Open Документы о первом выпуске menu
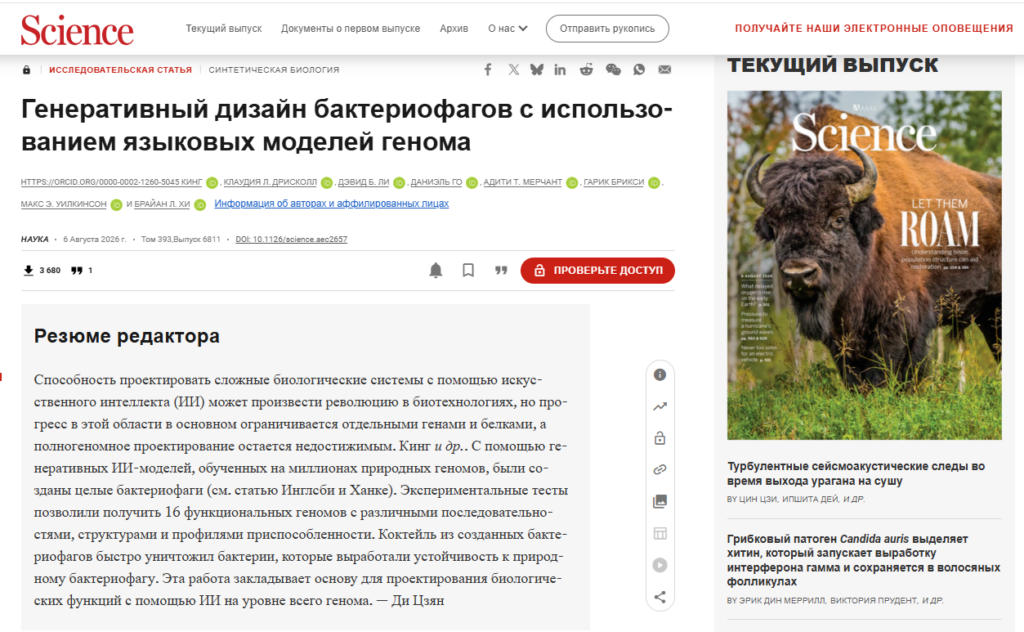The image size is (1024, 632). [x=350, y=29]
